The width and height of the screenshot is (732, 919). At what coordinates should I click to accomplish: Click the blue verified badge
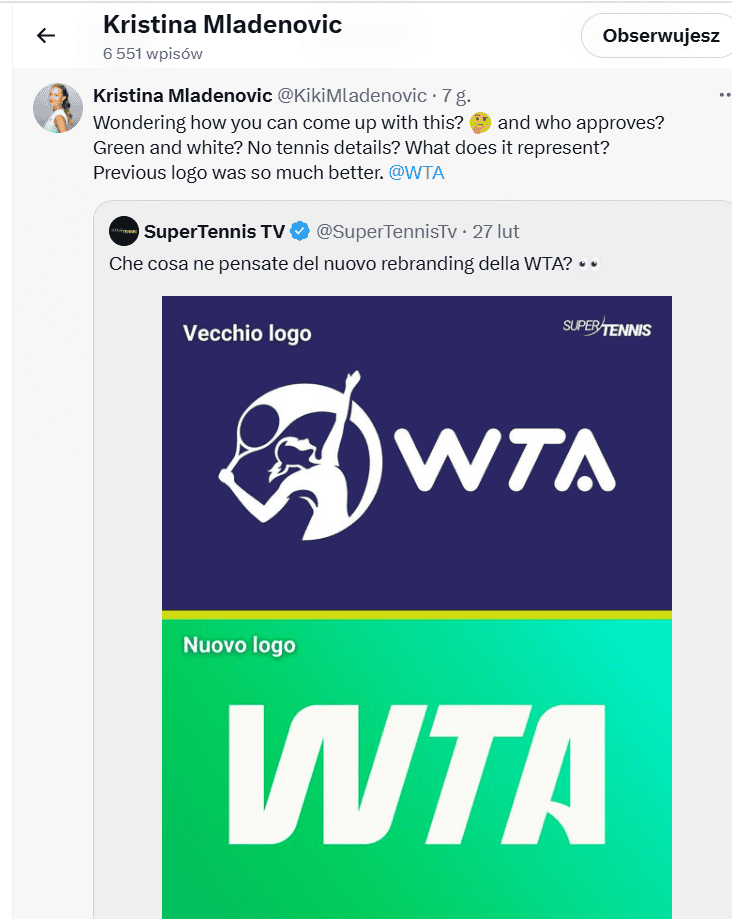coord(300,232)
